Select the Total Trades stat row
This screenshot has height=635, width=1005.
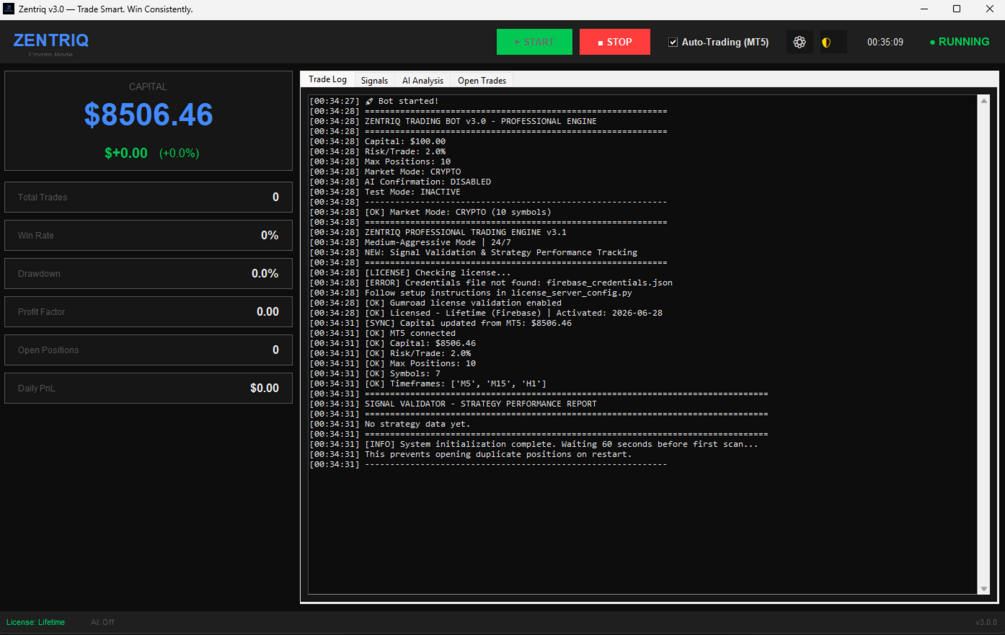pos(148,197)
